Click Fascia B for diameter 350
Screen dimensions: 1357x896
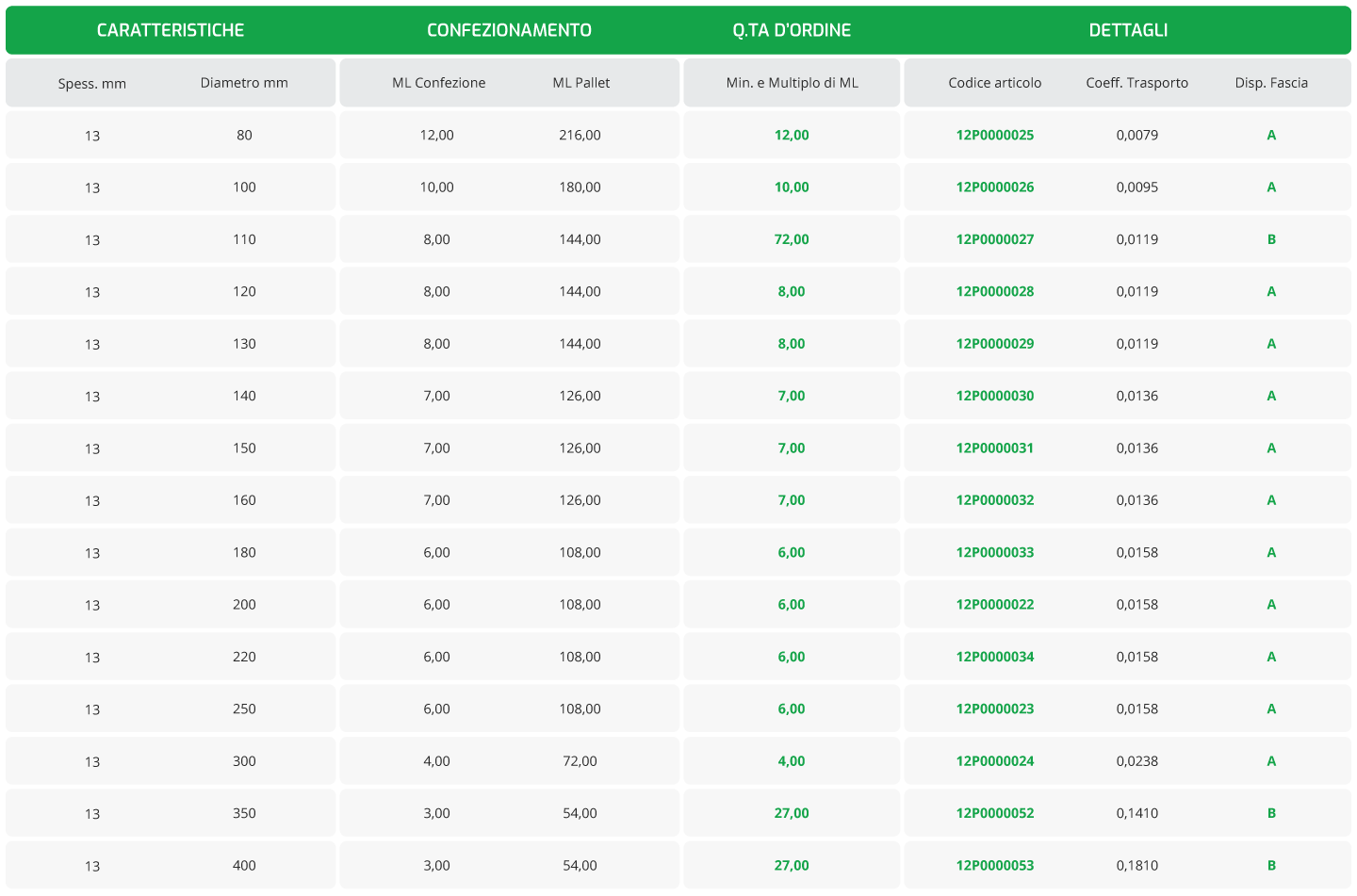click(1271, 813)
